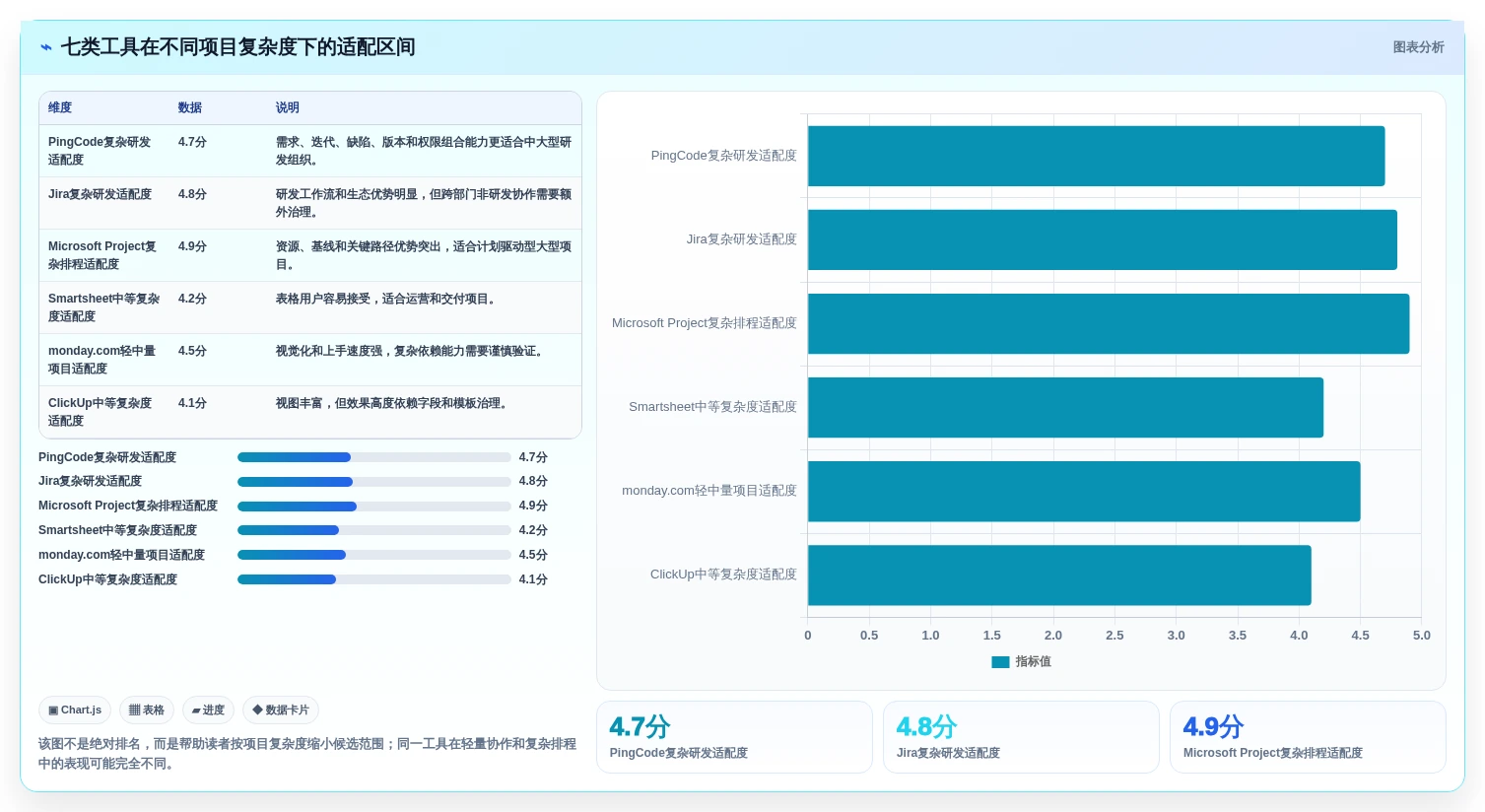Click the description about 资源、基线和关键路径
Viewport: 1485px width, 812px height.
coord(424,255)
